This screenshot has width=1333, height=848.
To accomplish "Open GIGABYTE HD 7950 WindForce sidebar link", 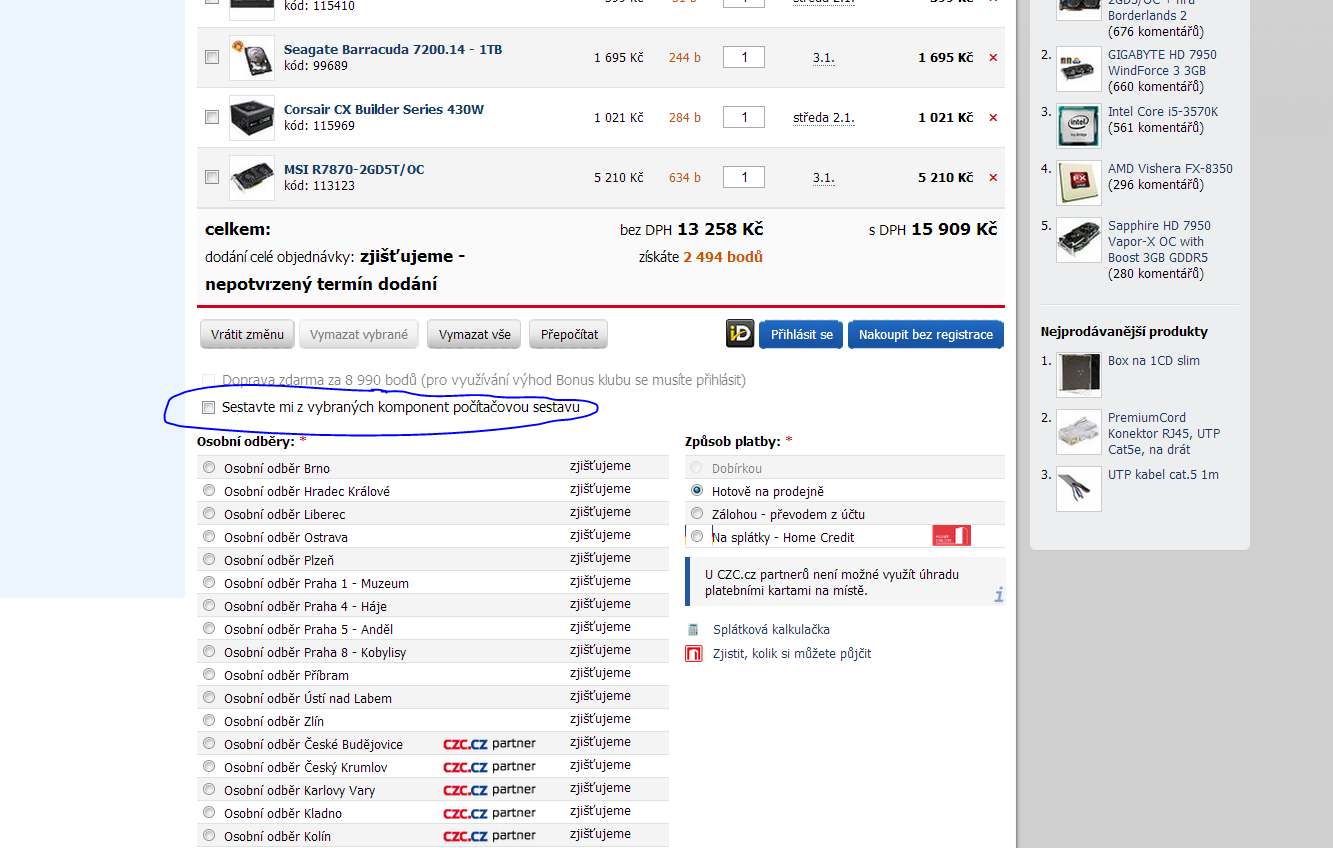I will (x=1162, y=63).
